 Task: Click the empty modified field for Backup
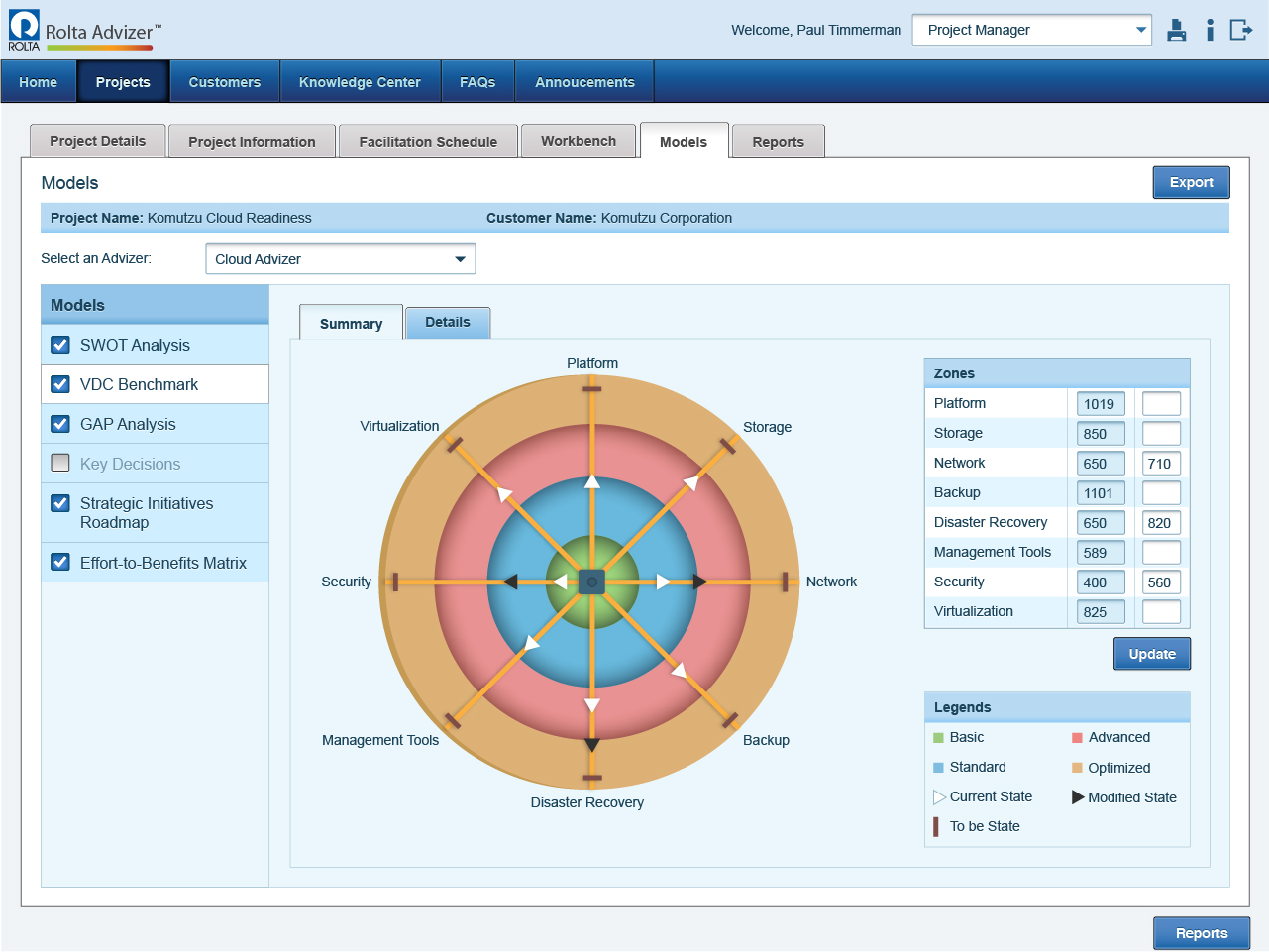pos(1161,492)
